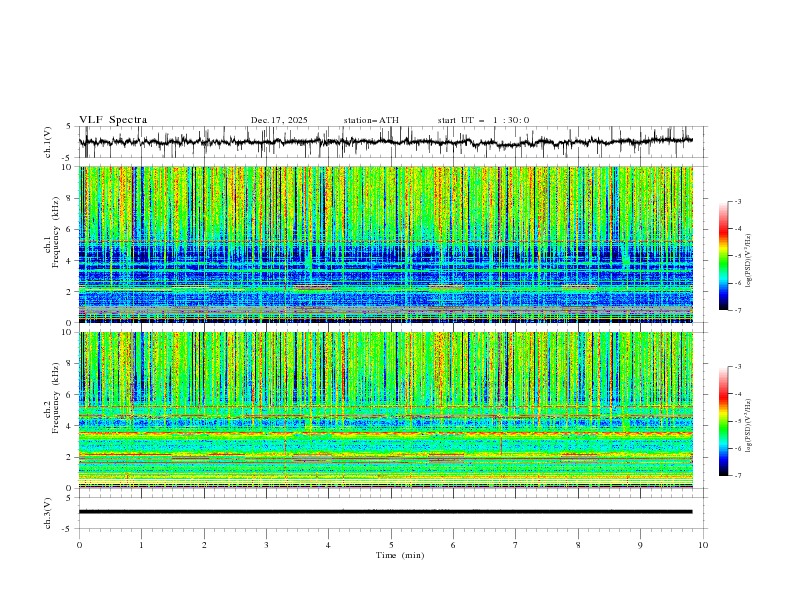Screen dimensions: 792x612
Task: Click the 'VLF Spectra' title text
Action: pos(113,120)
